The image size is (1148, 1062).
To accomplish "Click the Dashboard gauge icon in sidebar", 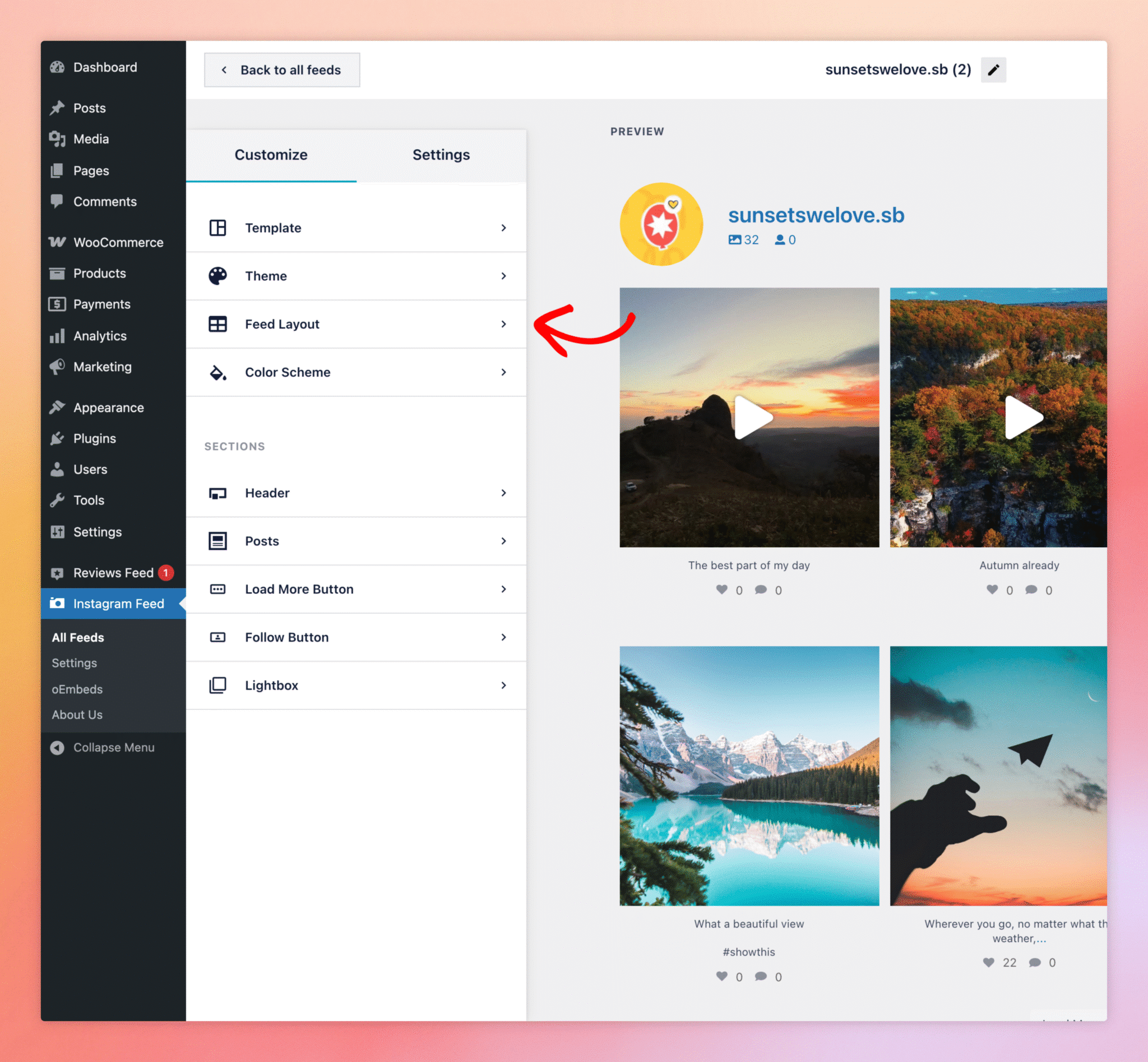I will pos(57,67).
